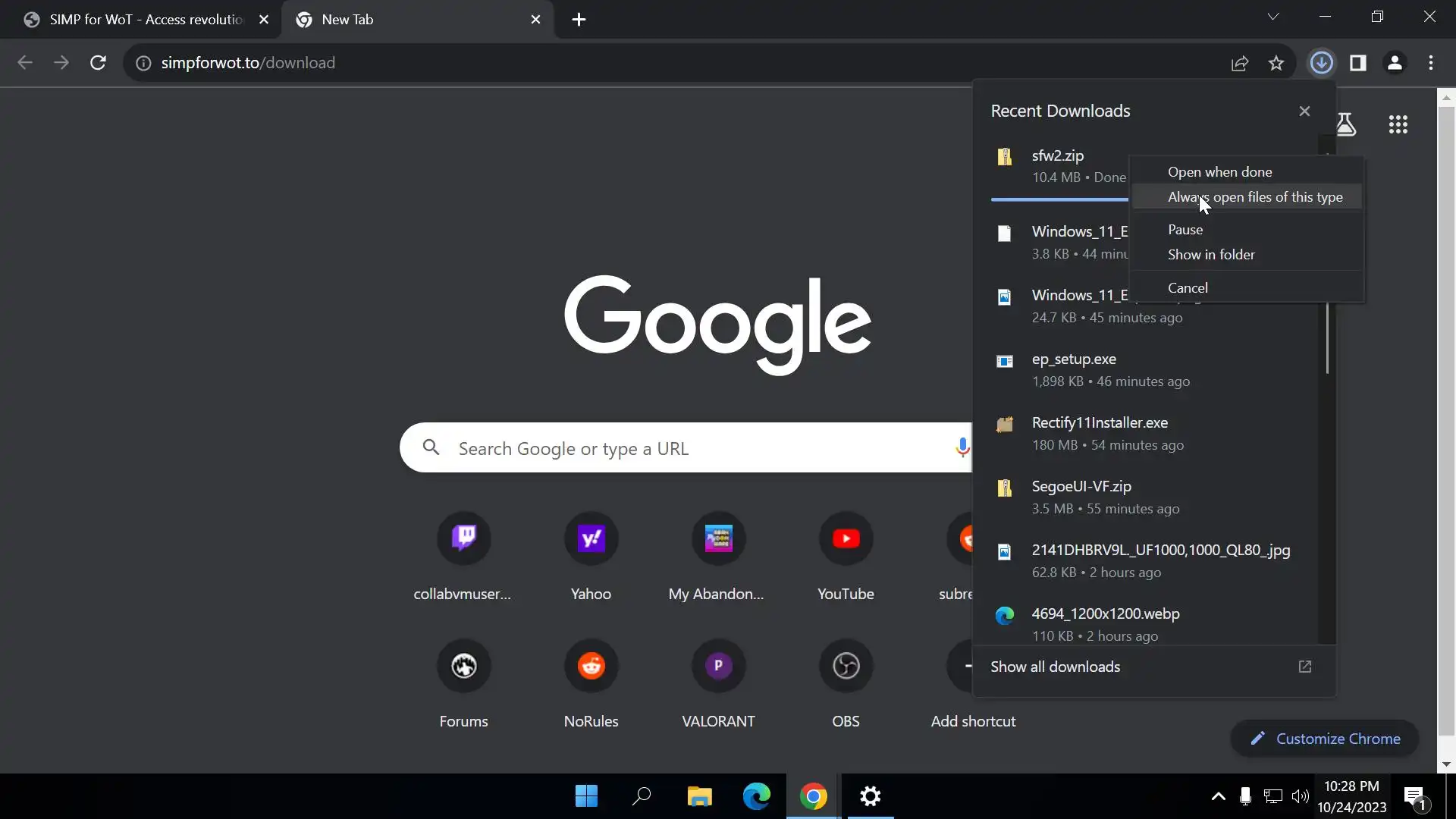
Task: Click Customize Chrome button
Action: (1325, 739)
